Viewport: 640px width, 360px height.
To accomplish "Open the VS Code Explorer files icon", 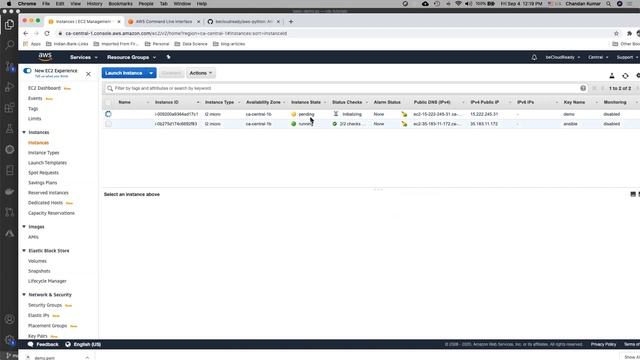I will pos(9,24).
